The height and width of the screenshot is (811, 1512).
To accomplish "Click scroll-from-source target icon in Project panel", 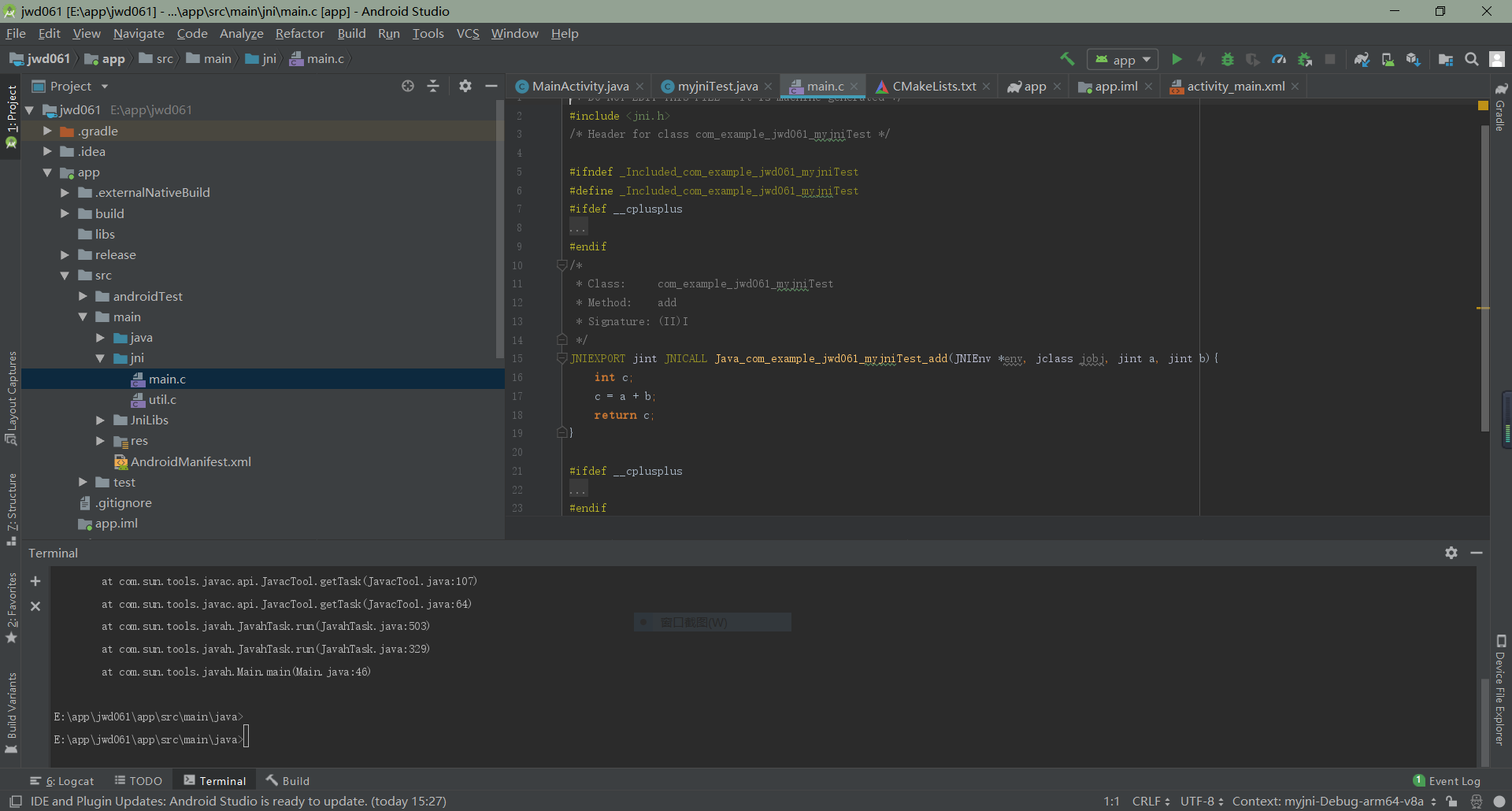I will [408, 86].
